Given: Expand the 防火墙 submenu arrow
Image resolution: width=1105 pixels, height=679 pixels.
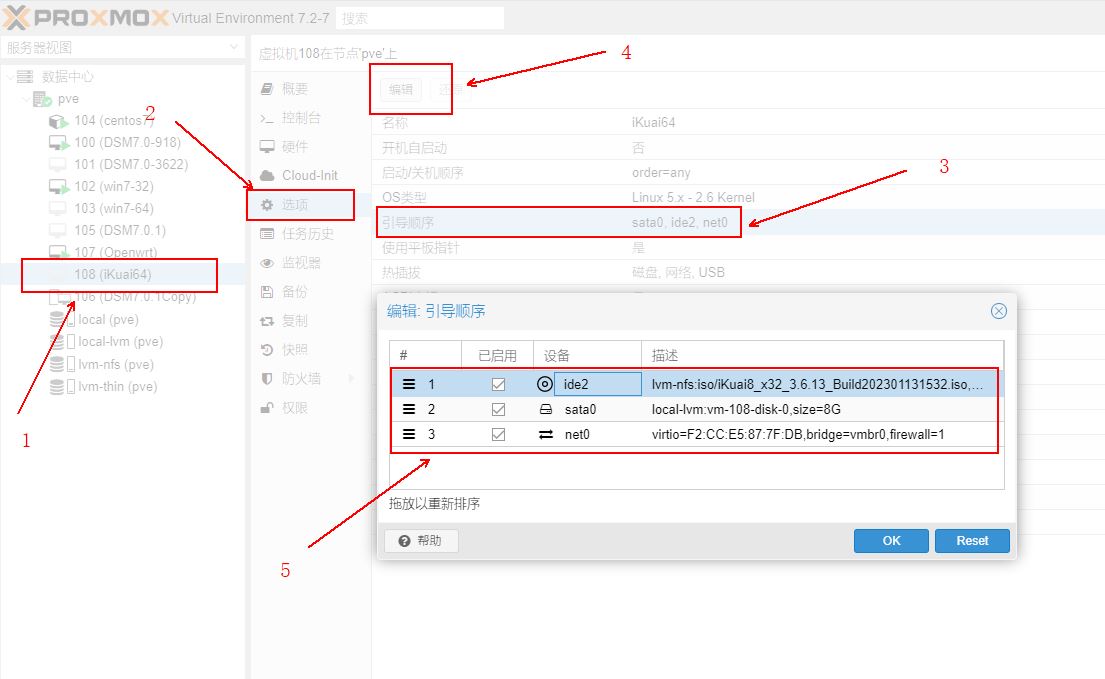Looking at the screenshot, I should (x=352, y=378).
